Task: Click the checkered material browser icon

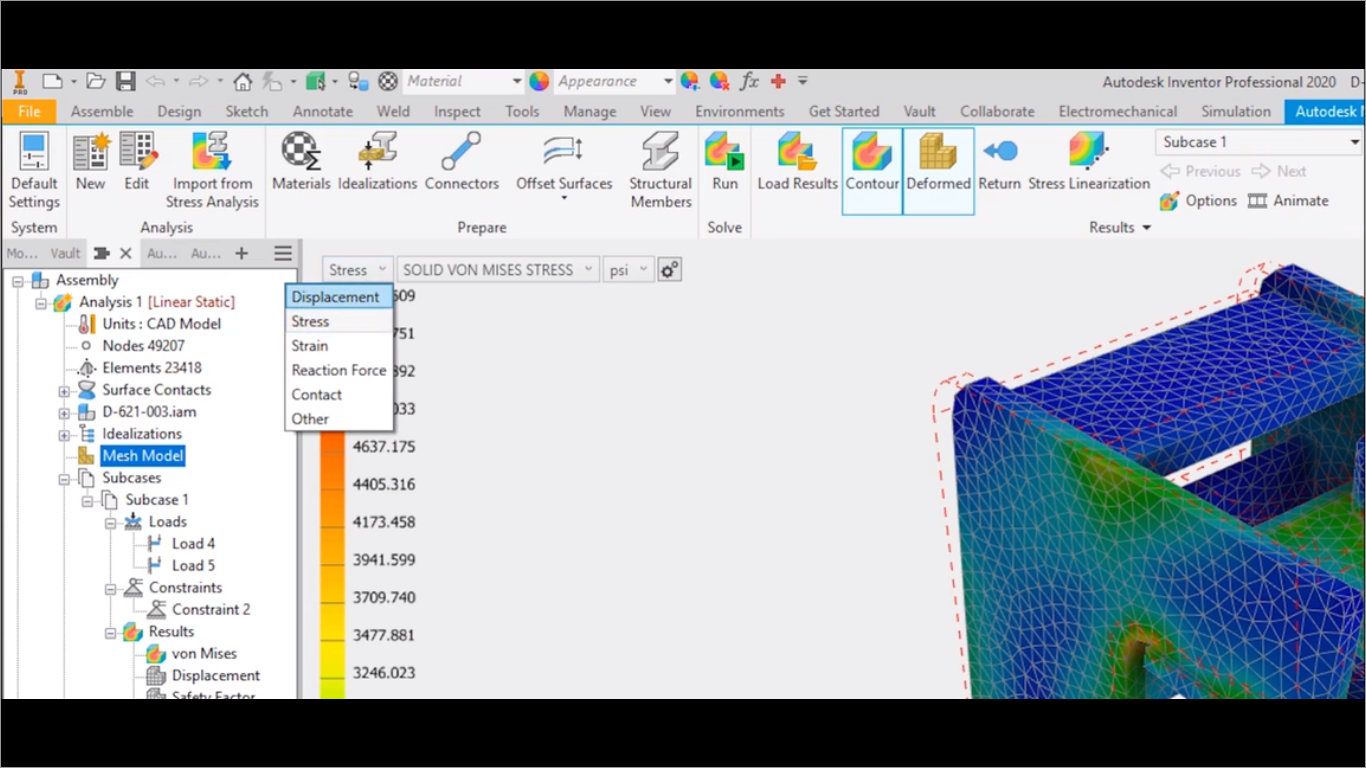Action: pos(388,81)
